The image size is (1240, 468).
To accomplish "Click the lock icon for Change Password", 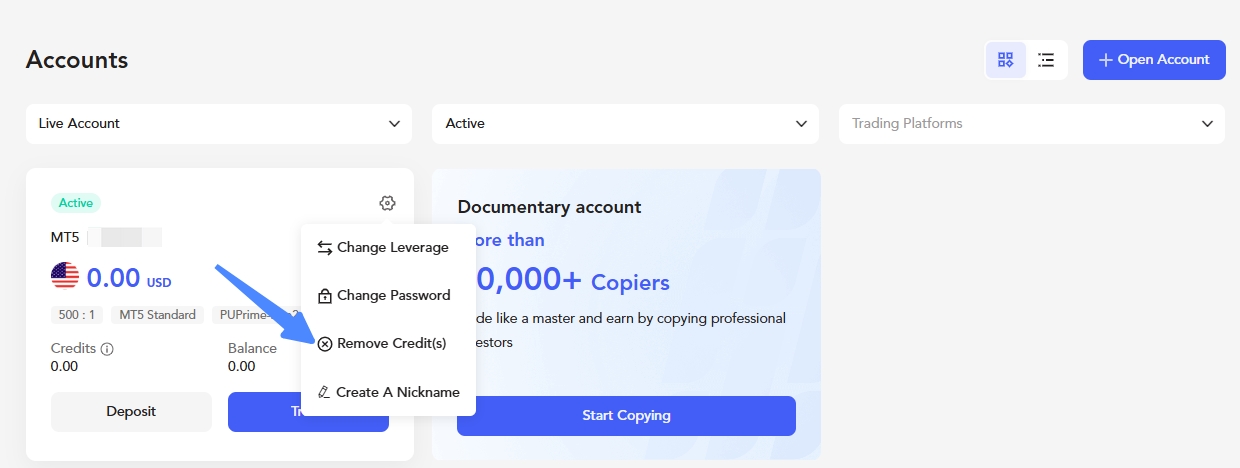I will coord(324,296).
